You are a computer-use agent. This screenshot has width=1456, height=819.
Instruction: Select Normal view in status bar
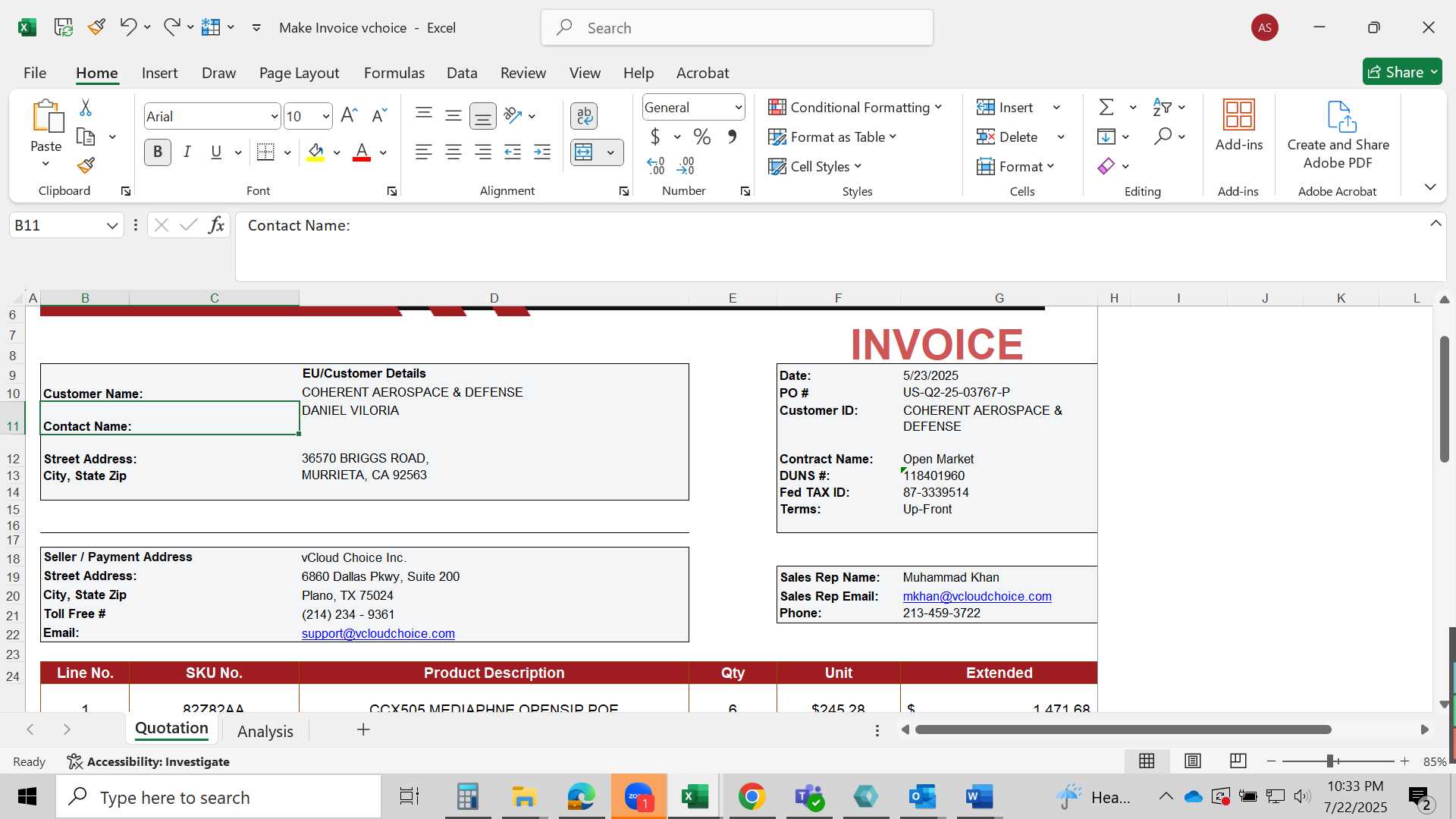pos(1147,761)
